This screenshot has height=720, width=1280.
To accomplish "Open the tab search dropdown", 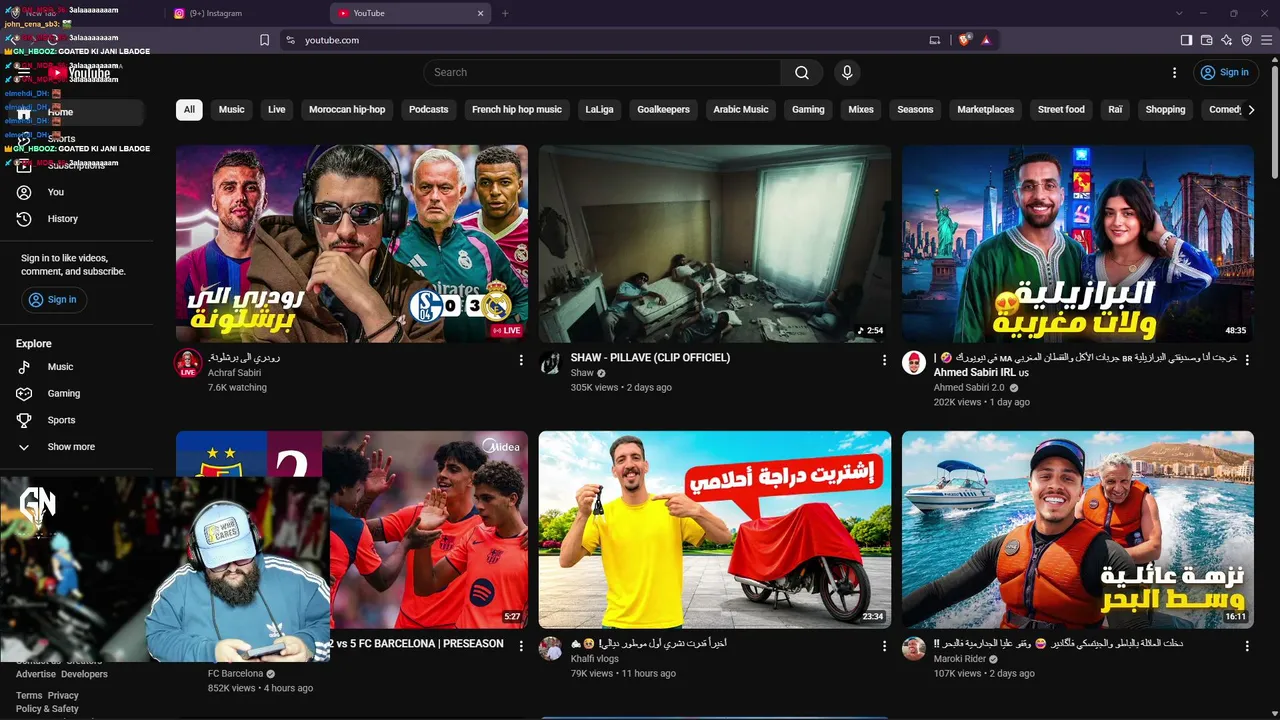I will (x=1179, y=13).
